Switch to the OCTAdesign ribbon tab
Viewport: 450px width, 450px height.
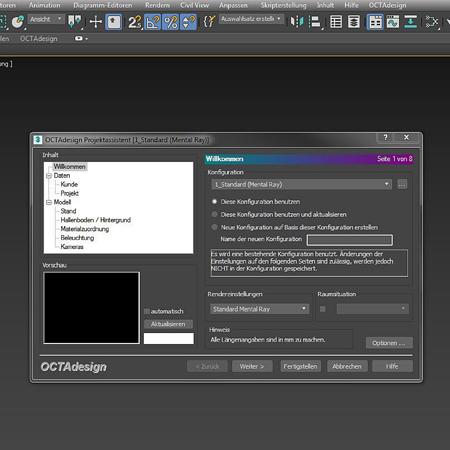click(39, 39)
